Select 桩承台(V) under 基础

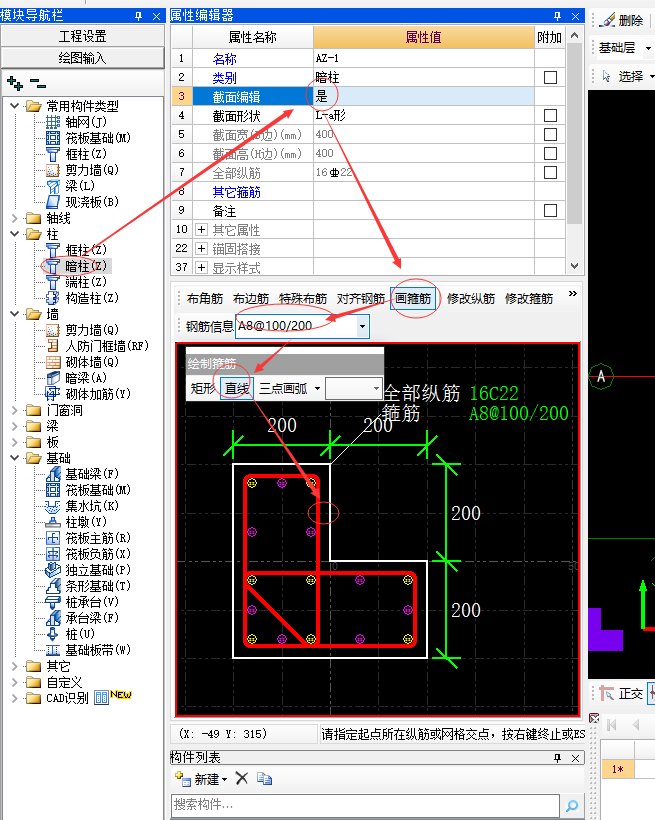(x=92, y=602)
